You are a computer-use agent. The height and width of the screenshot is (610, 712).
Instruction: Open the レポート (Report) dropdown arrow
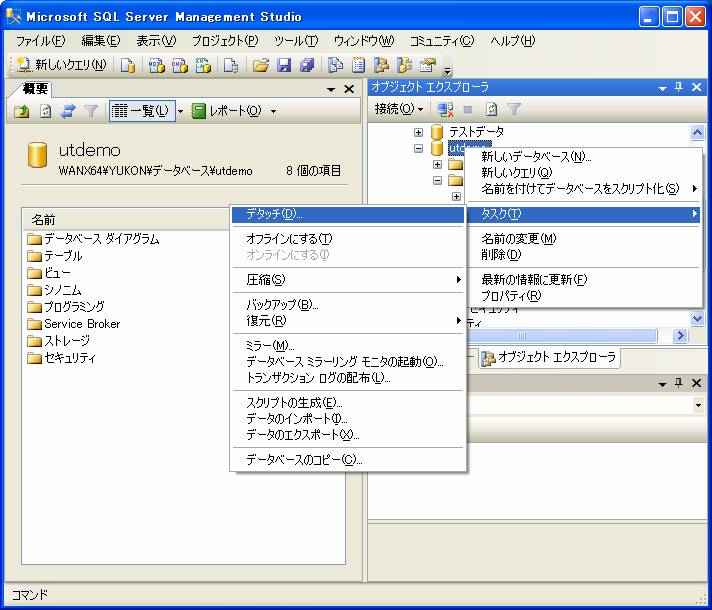coord(273,111)
